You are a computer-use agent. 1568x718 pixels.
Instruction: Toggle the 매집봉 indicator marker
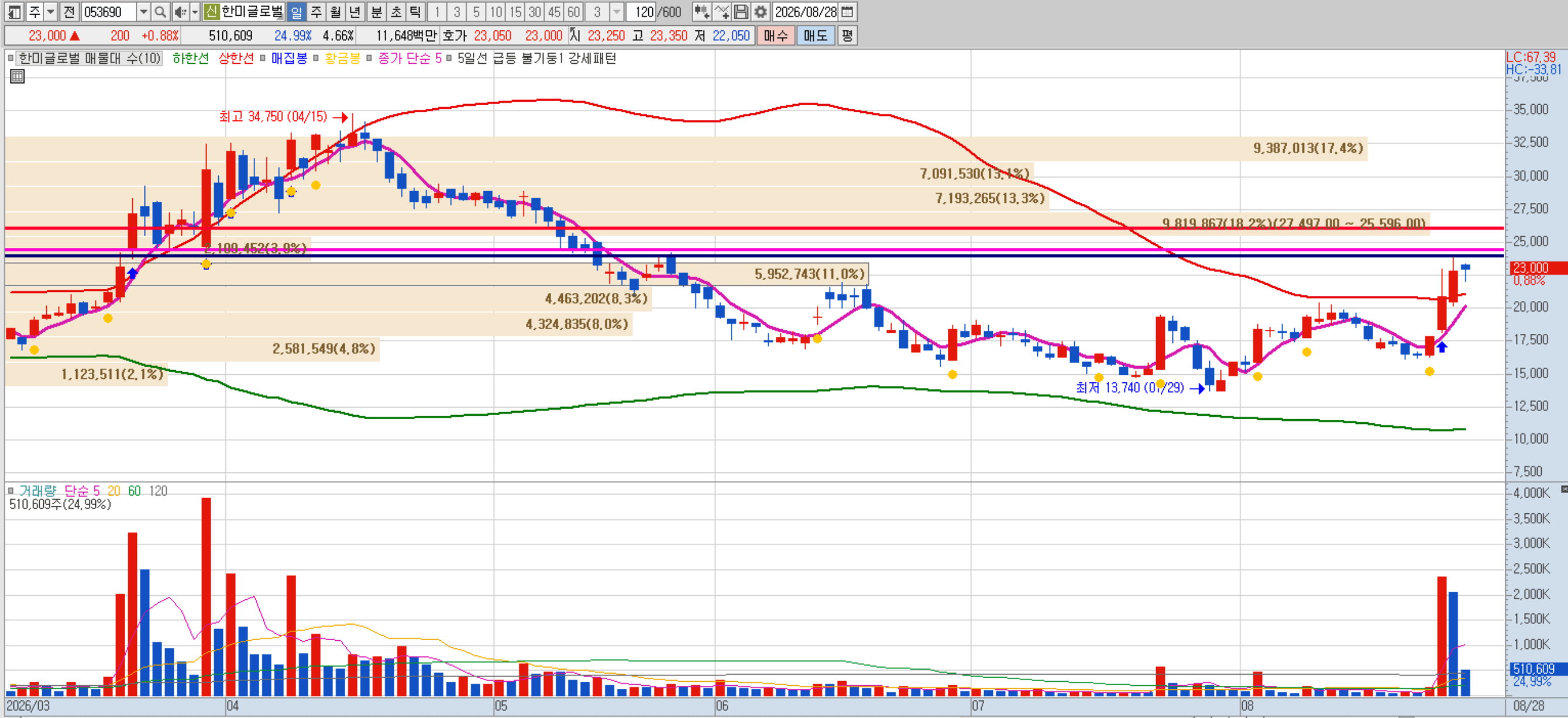[262, 58]
